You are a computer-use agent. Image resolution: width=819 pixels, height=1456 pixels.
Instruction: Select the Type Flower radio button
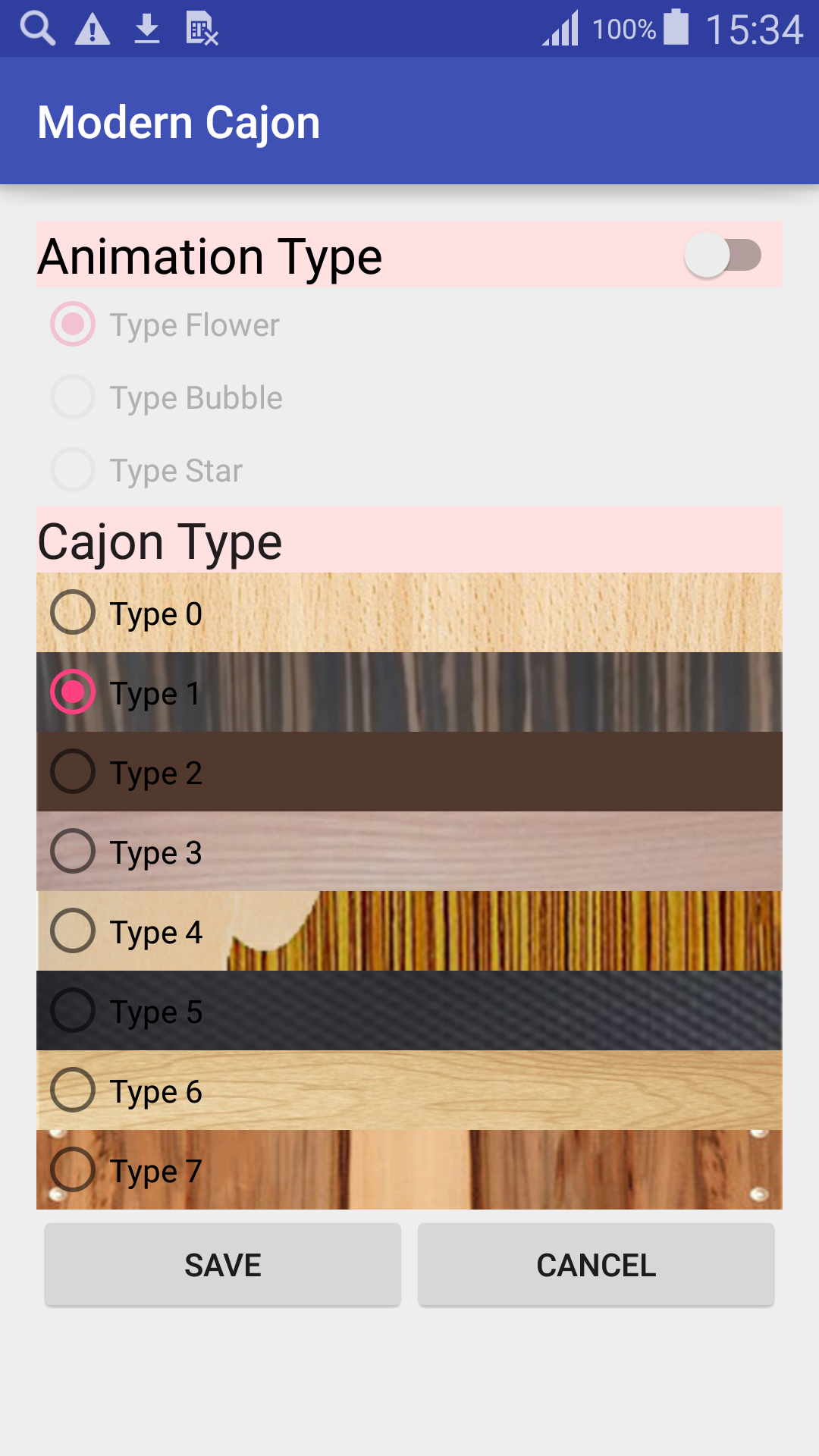[x=73, y=325]
